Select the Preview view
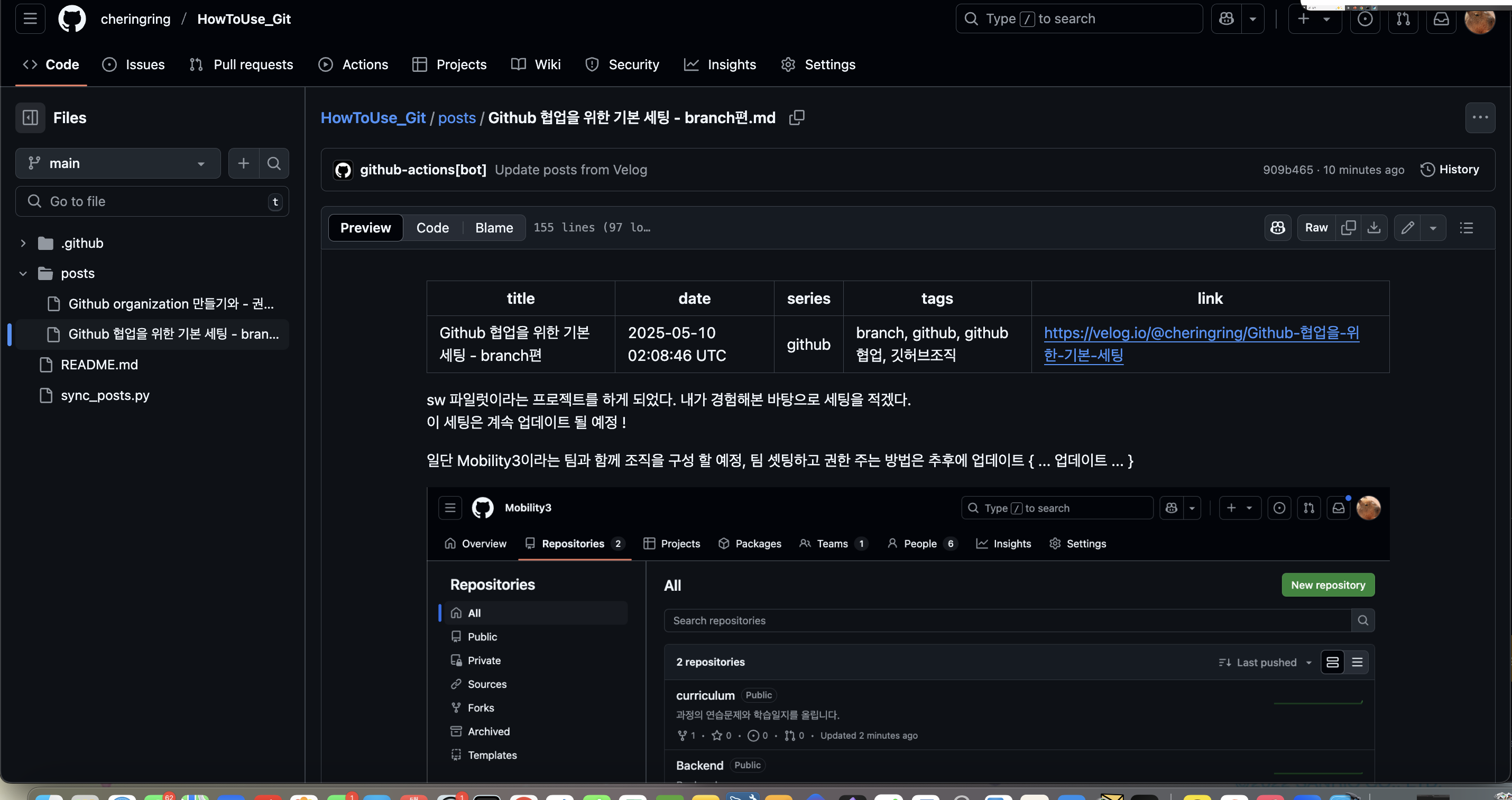 coord(365,228)
